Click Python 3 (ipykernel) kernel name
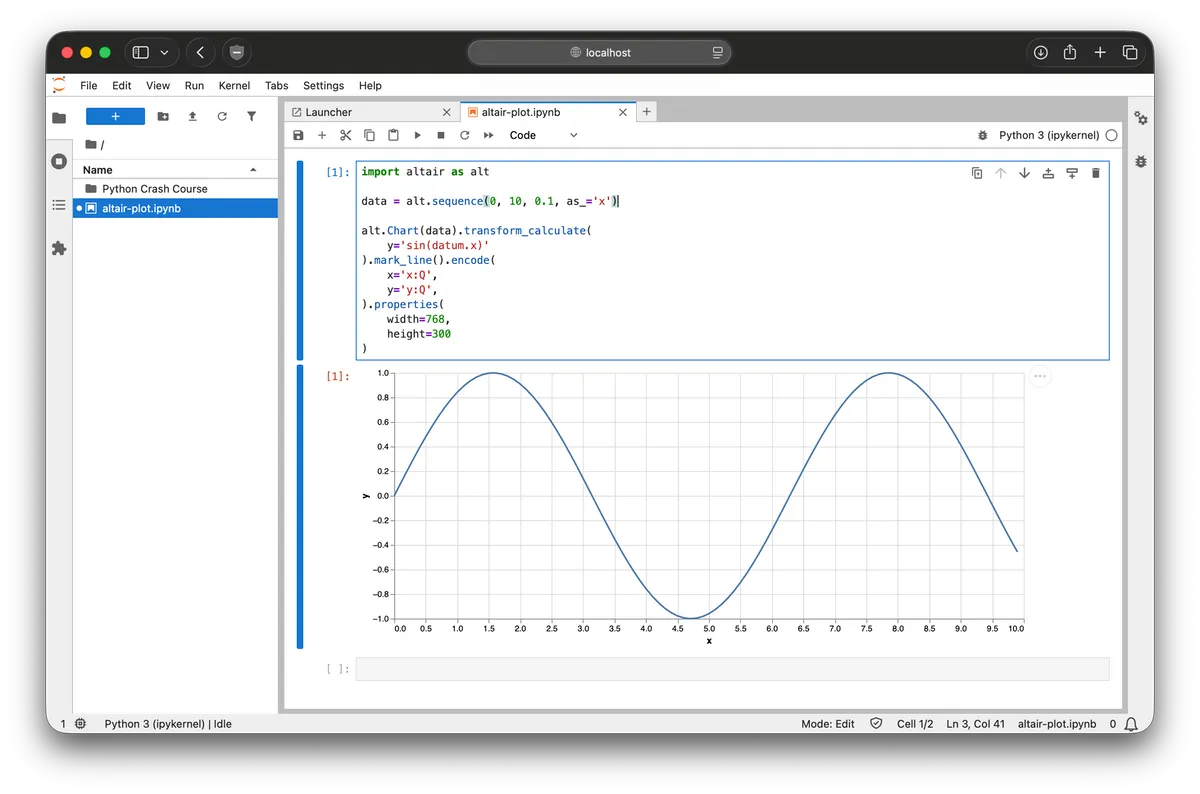The width and height of the screenshot is (1200, 794). click(1049, 135)
